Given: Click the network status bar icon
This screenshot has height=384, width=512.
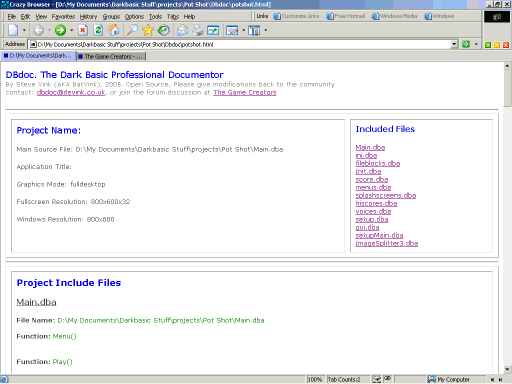Looking at the screenshot, I should coord(377,379).
